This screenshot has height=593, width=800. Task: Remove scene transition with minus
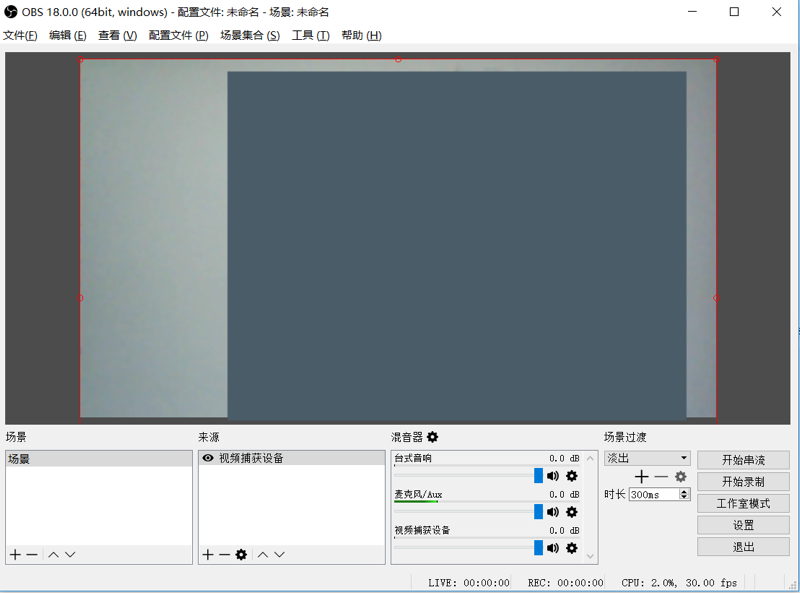click(x=661, y=477)
